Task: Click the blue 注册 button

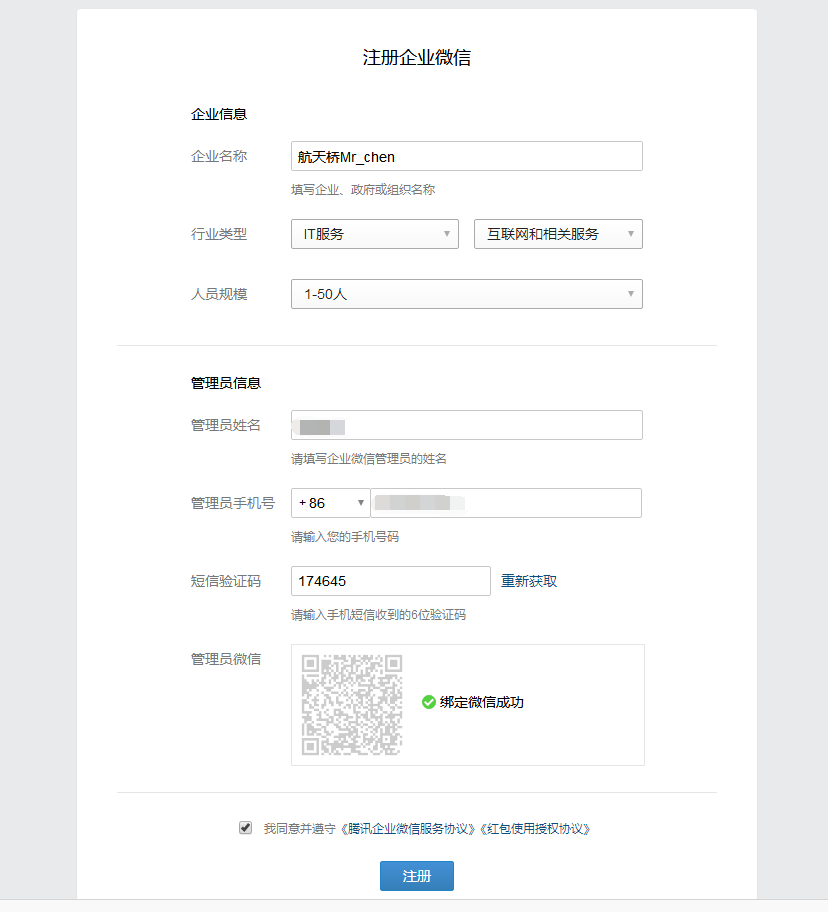Action: pyautogui.click(x=417, y=876)
